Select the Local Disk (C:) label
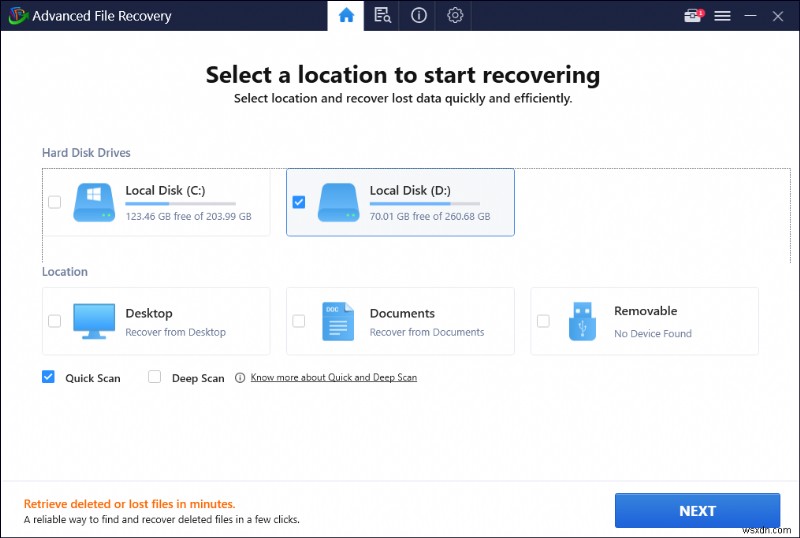Viewport: 800px width, 538px height. [x=165, y=190]
